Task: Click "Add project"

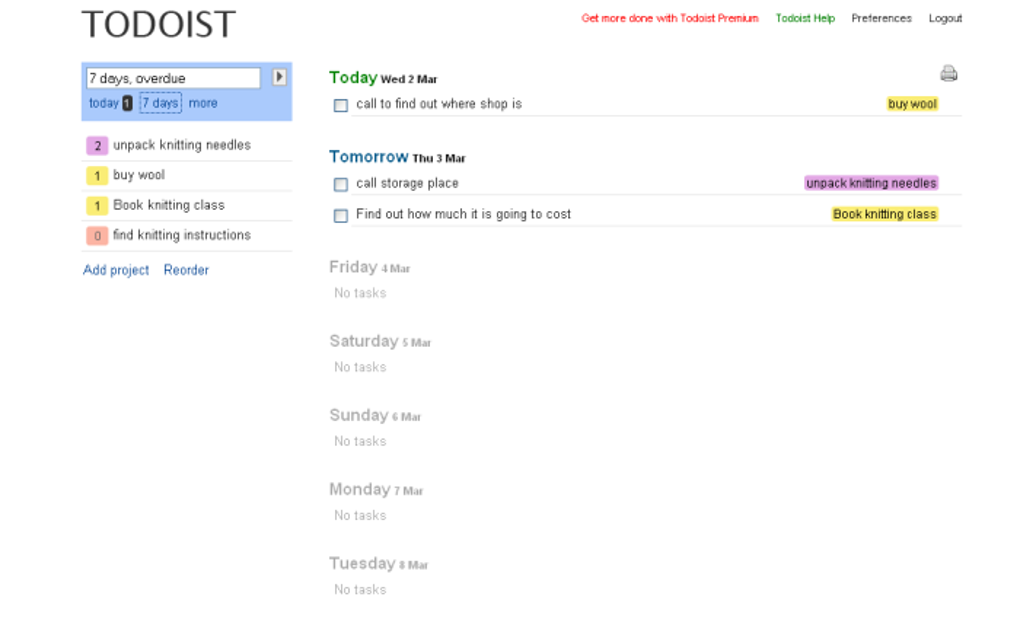Action: coord(114,269)
